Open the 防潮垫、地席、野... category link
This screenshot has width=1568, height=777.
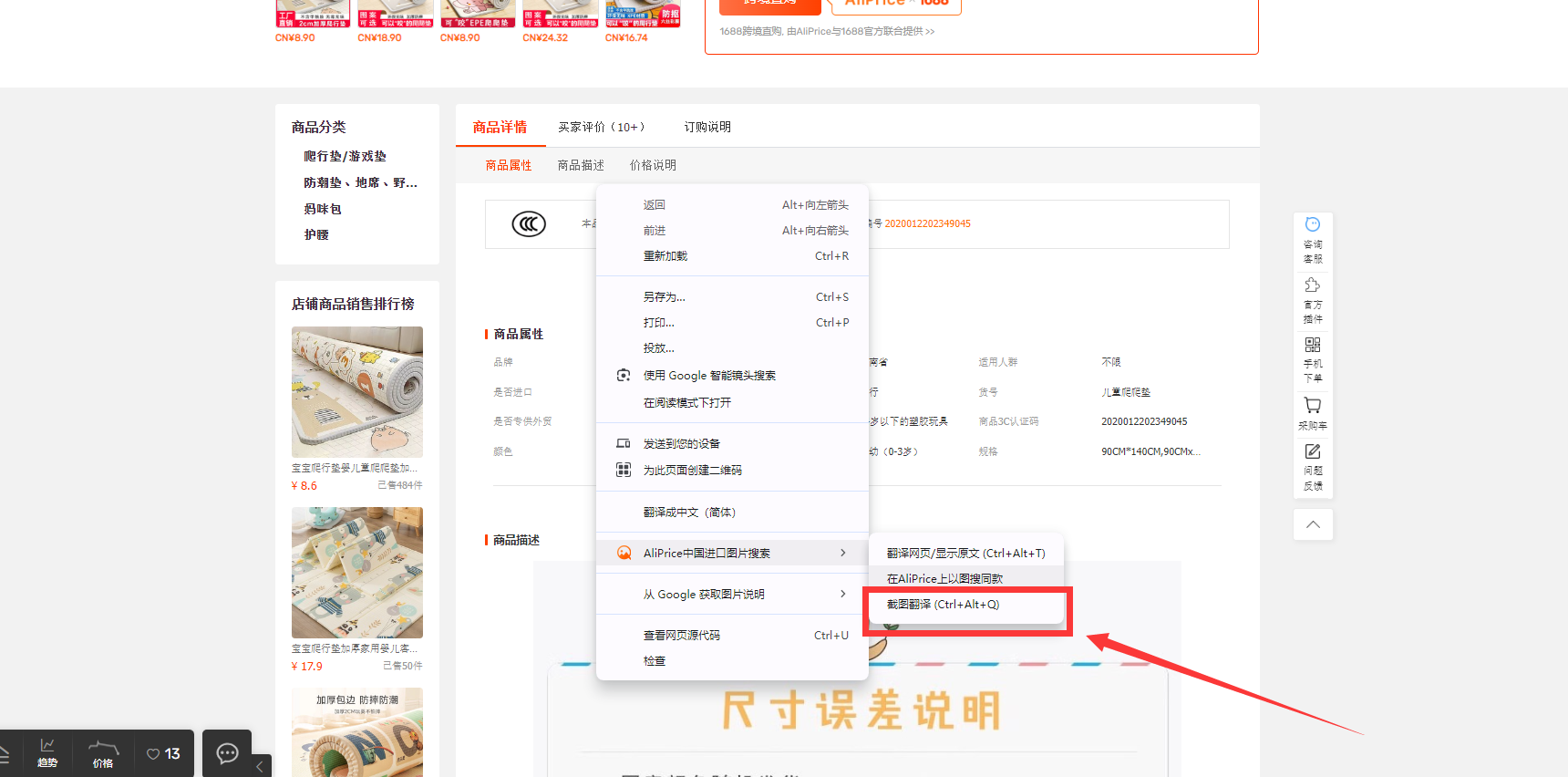360,182
